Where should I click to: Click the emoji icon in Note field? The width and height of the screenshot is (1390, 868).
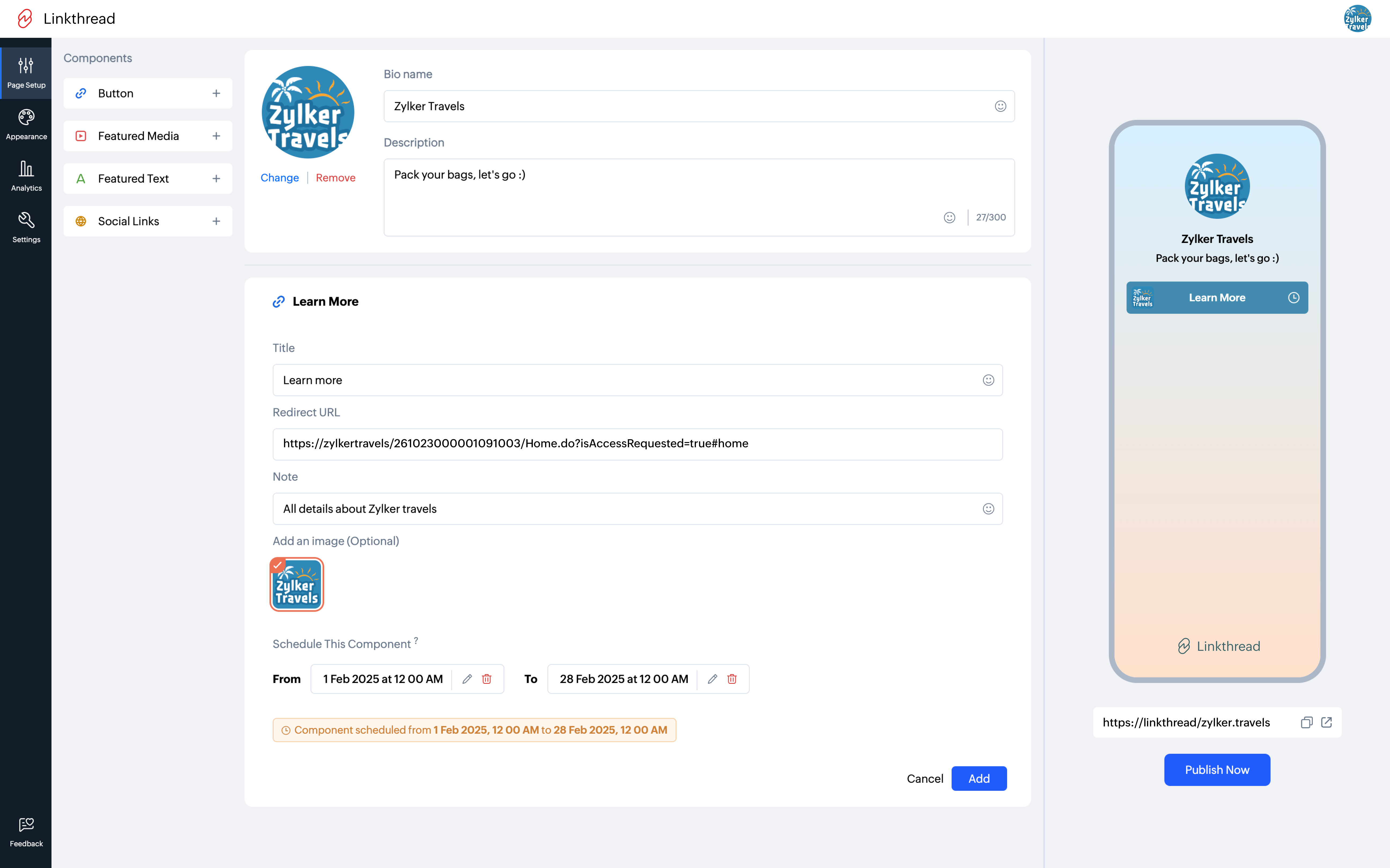point(988,509)
